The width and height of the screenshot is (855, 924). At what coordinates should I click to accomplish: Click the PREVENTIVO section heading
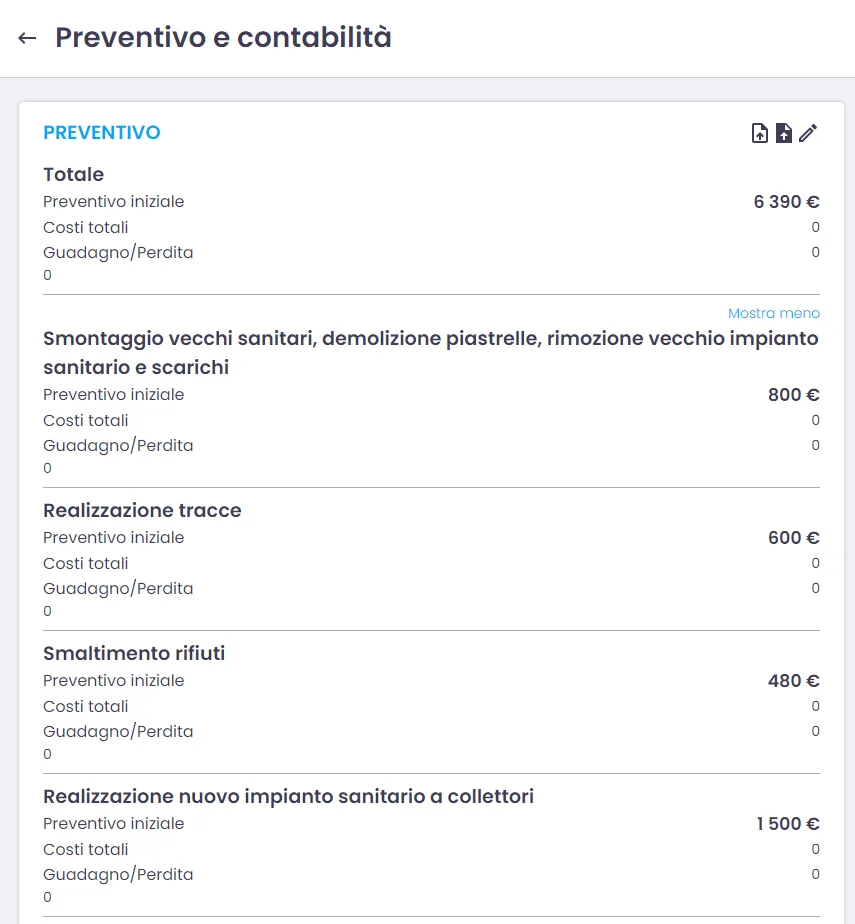tap(101, 133)
